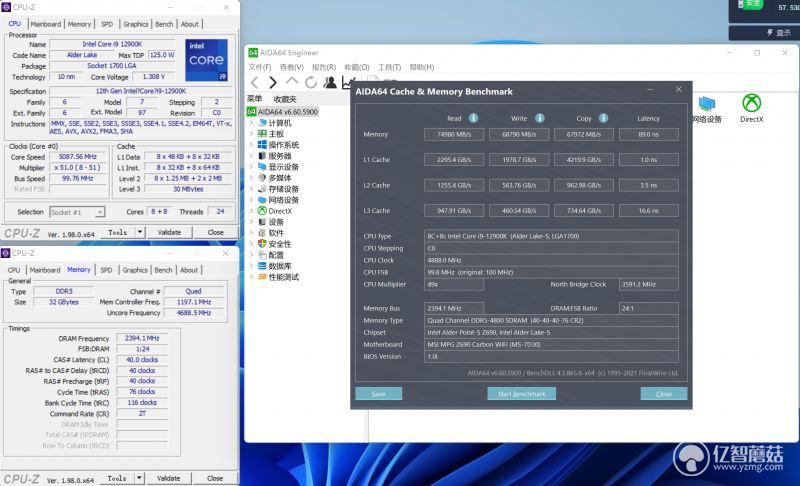This screenshot has width=800, height=486.
Task: Click the Copy column info icon
Action: pos(604,118)
